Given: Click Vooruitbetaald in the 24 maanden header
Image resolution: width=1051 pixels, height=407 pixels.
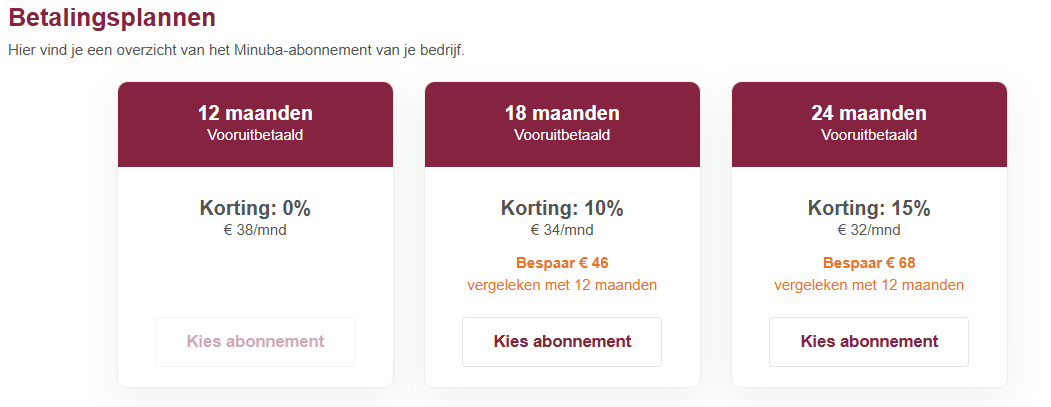Looking at the screenshot, I should tap(869, 135).
